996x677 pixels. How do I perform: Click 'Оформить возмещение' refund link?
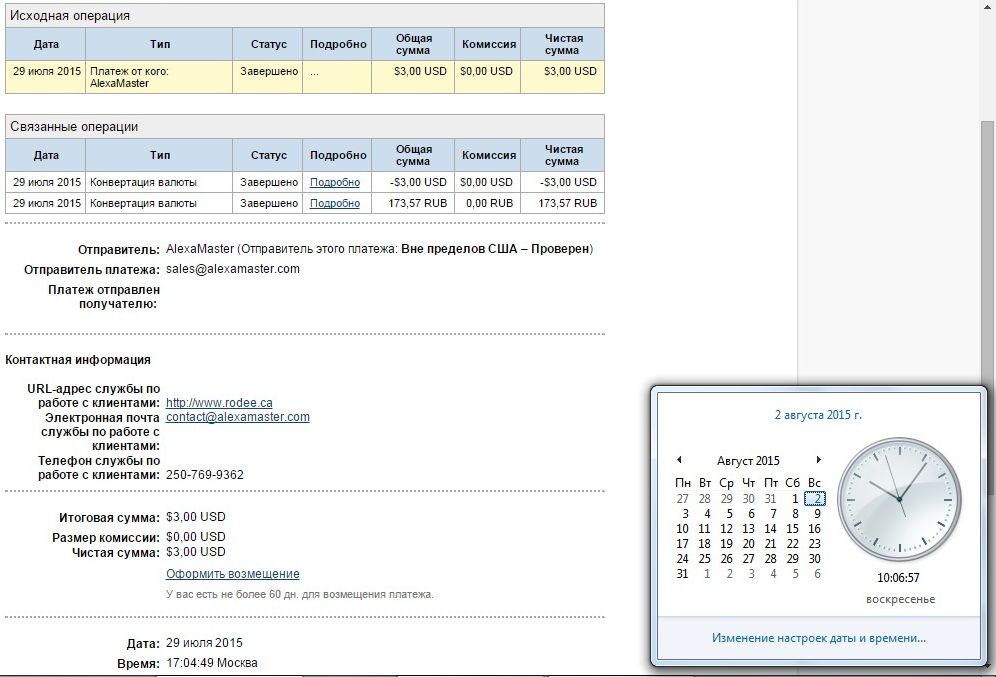(232, 574)
